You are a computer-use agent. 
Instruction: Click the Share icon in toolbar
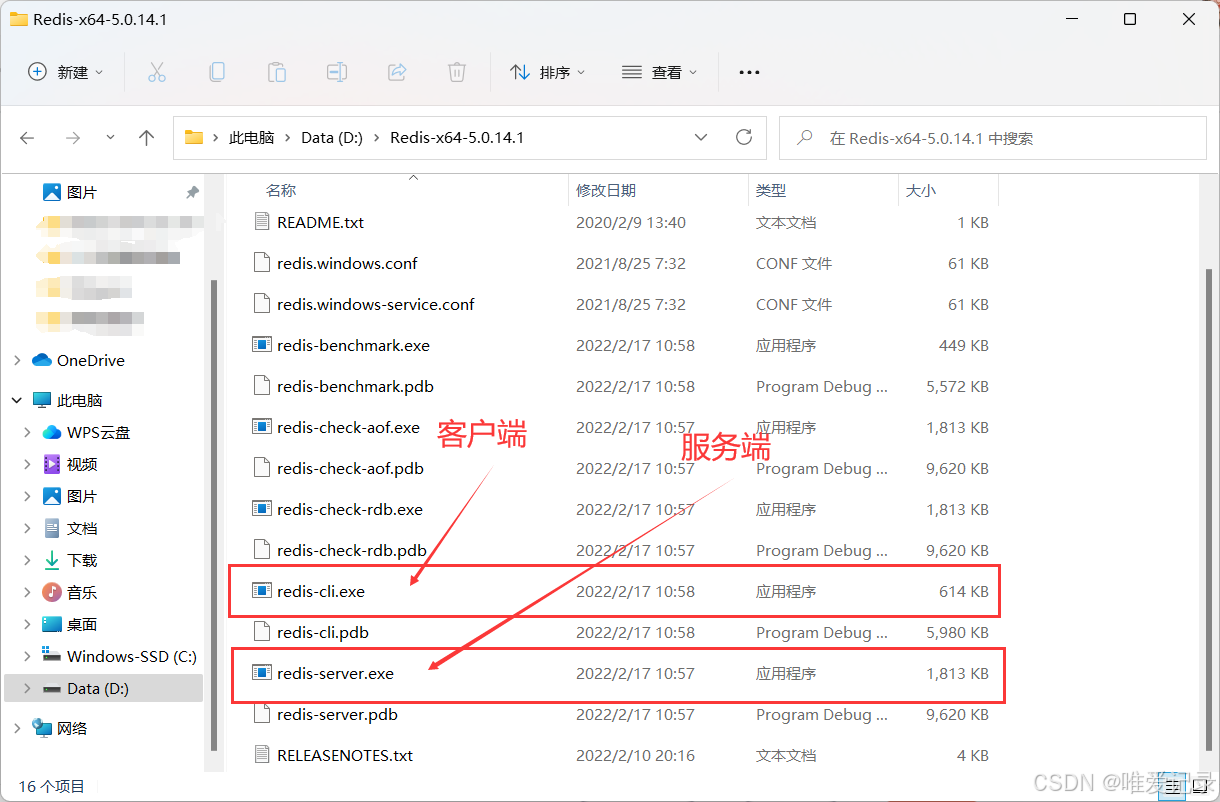coord(397,72)
